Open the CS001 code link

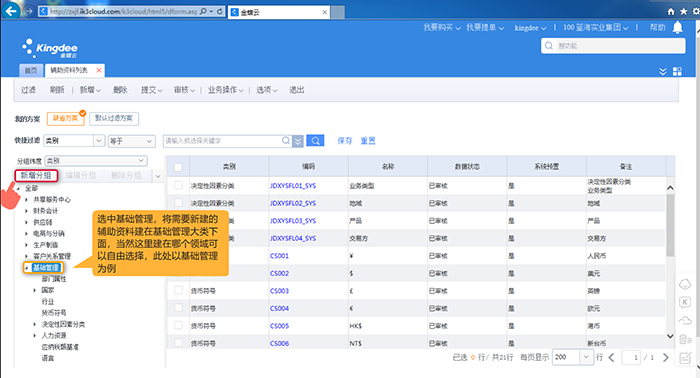point(279,256)
